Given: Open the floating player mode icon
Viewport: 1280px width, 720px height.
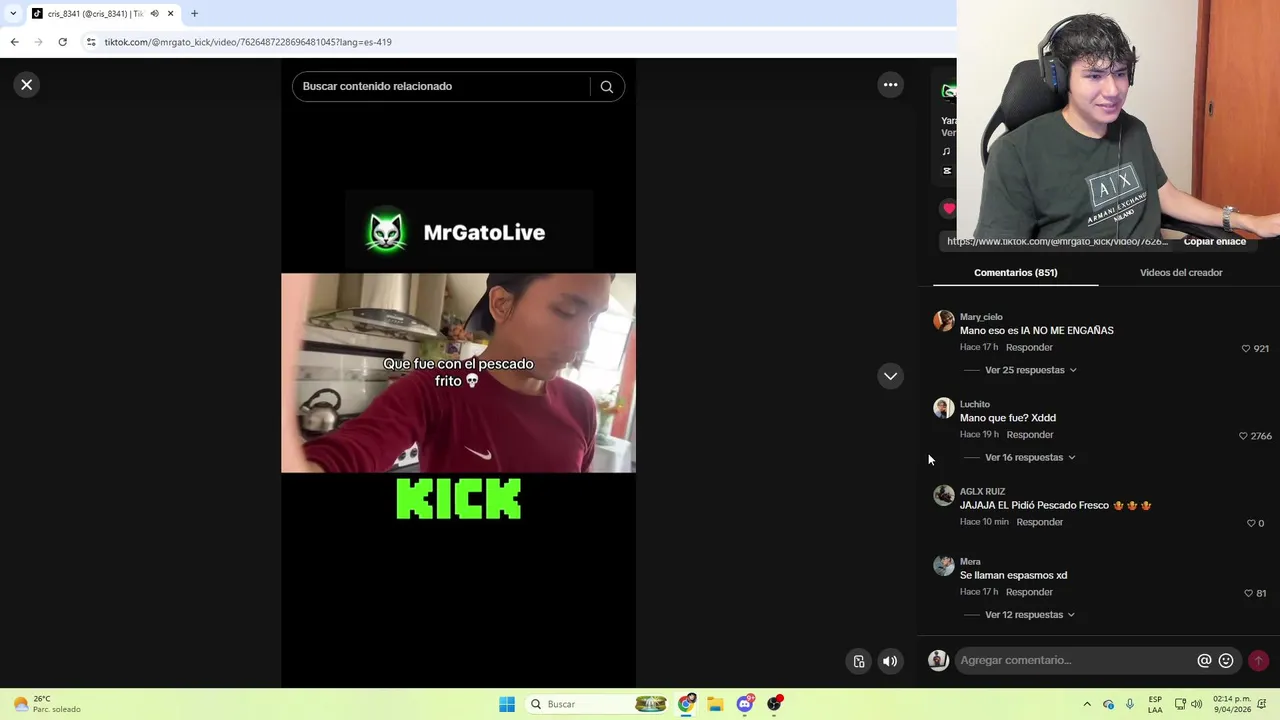Looking at the screenshot, I should pyautogui.click(x=859, y=661).
